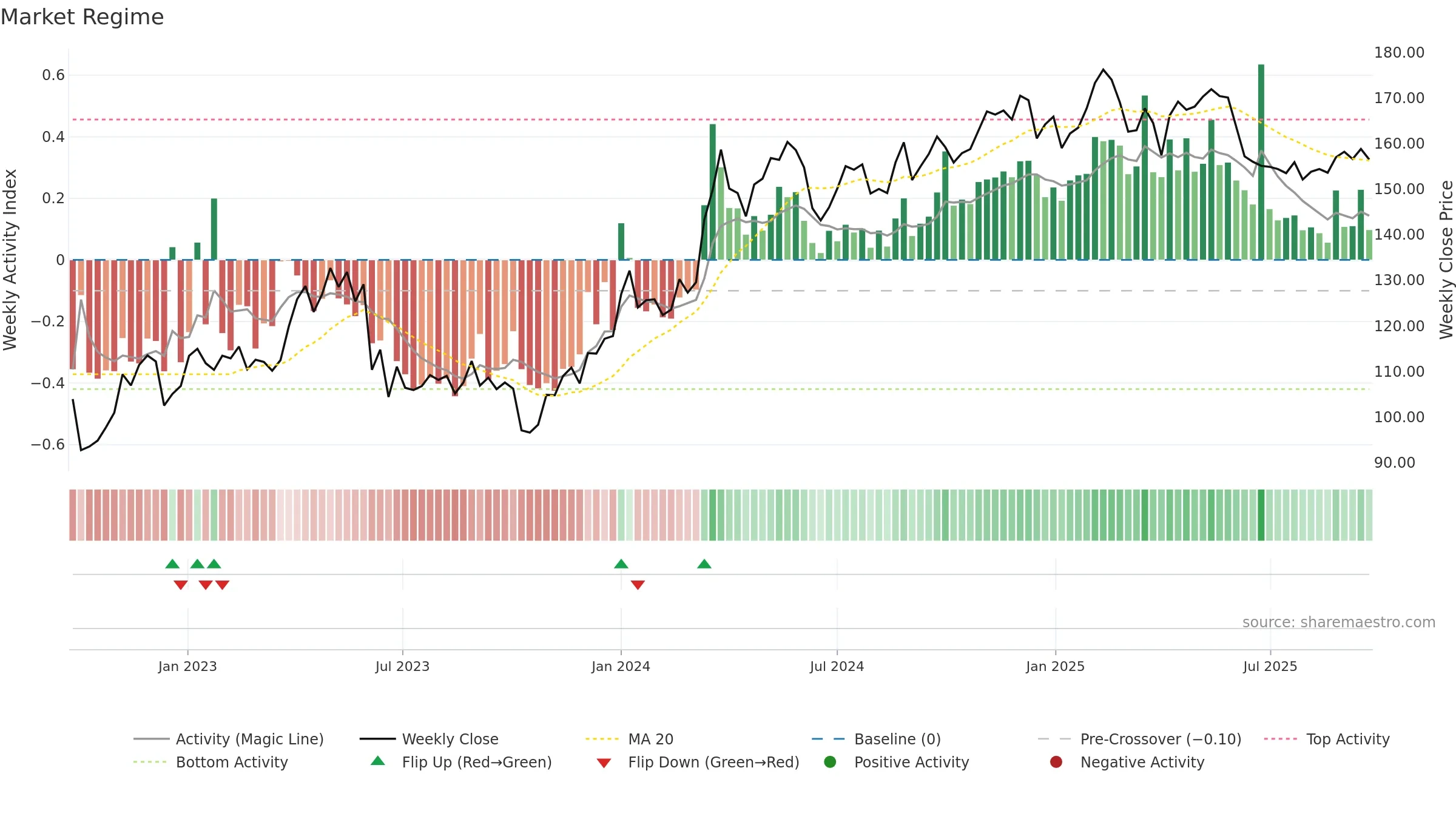The height and width of the screenshot is (819, 1456).
Task: Toggle the Pre-Crossover (−0.10) legend entry
Action: 1139,739
